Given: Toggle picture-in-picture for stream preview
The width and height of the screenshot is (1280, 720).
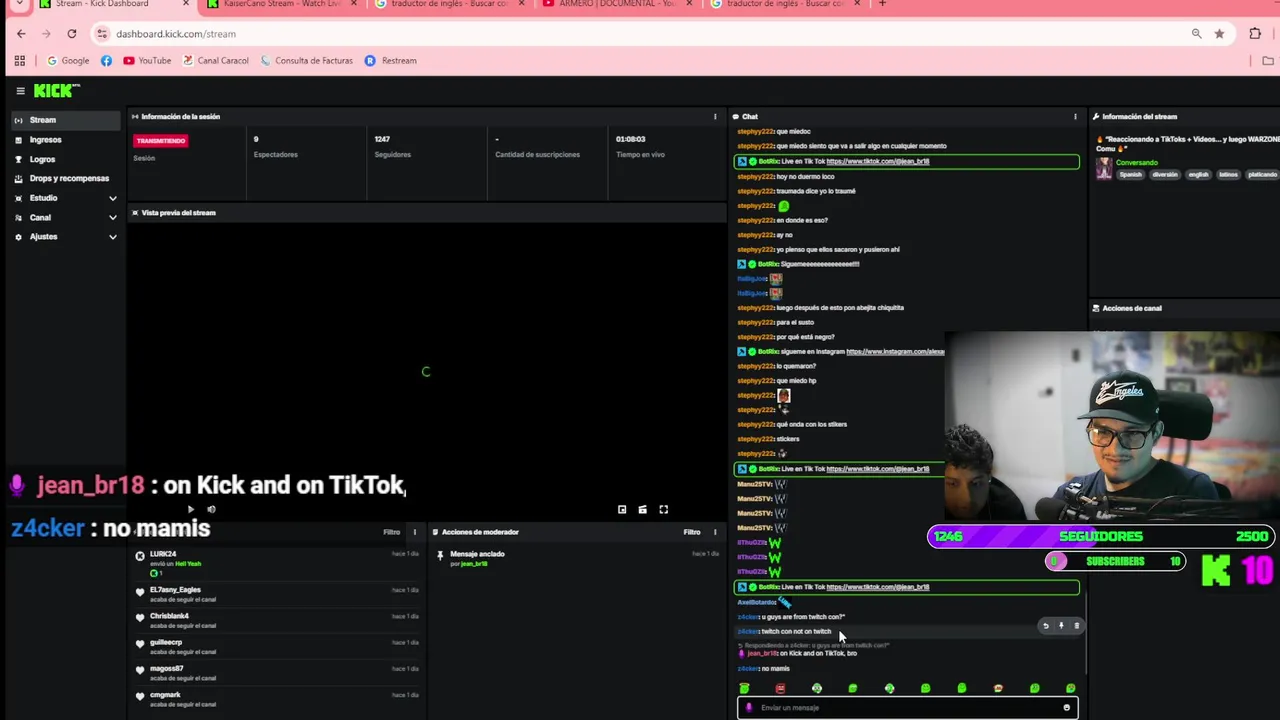Looking at the screenshot, I should pyautogui.click(x=622, y=509).
